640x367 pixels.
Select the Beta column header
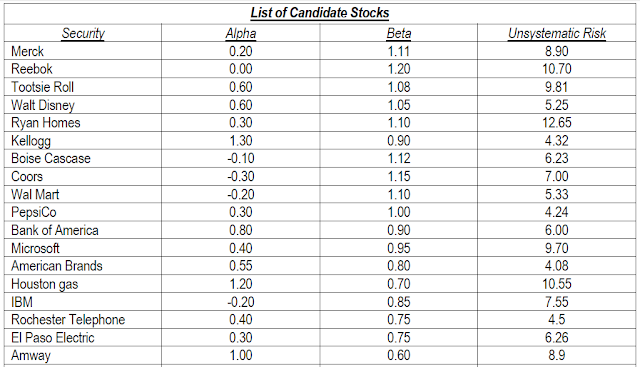(399, 33)
